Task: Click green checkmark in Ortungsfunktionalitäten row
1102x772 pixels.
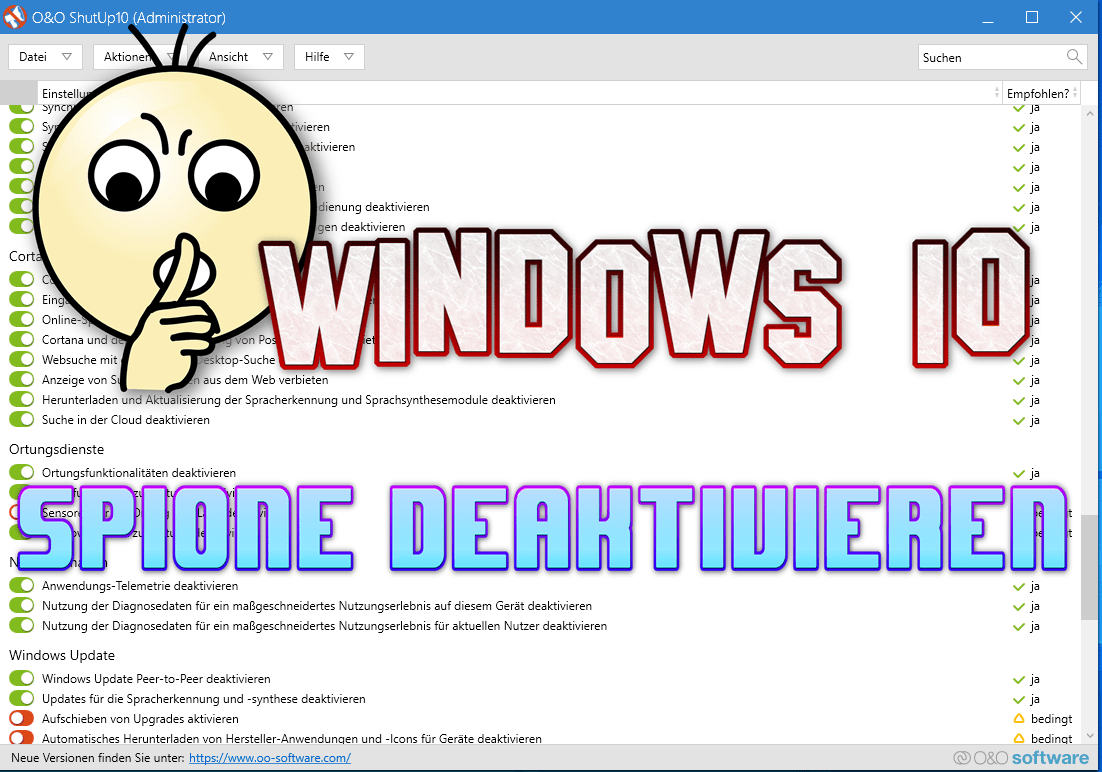Action: tap(1018, 474)
